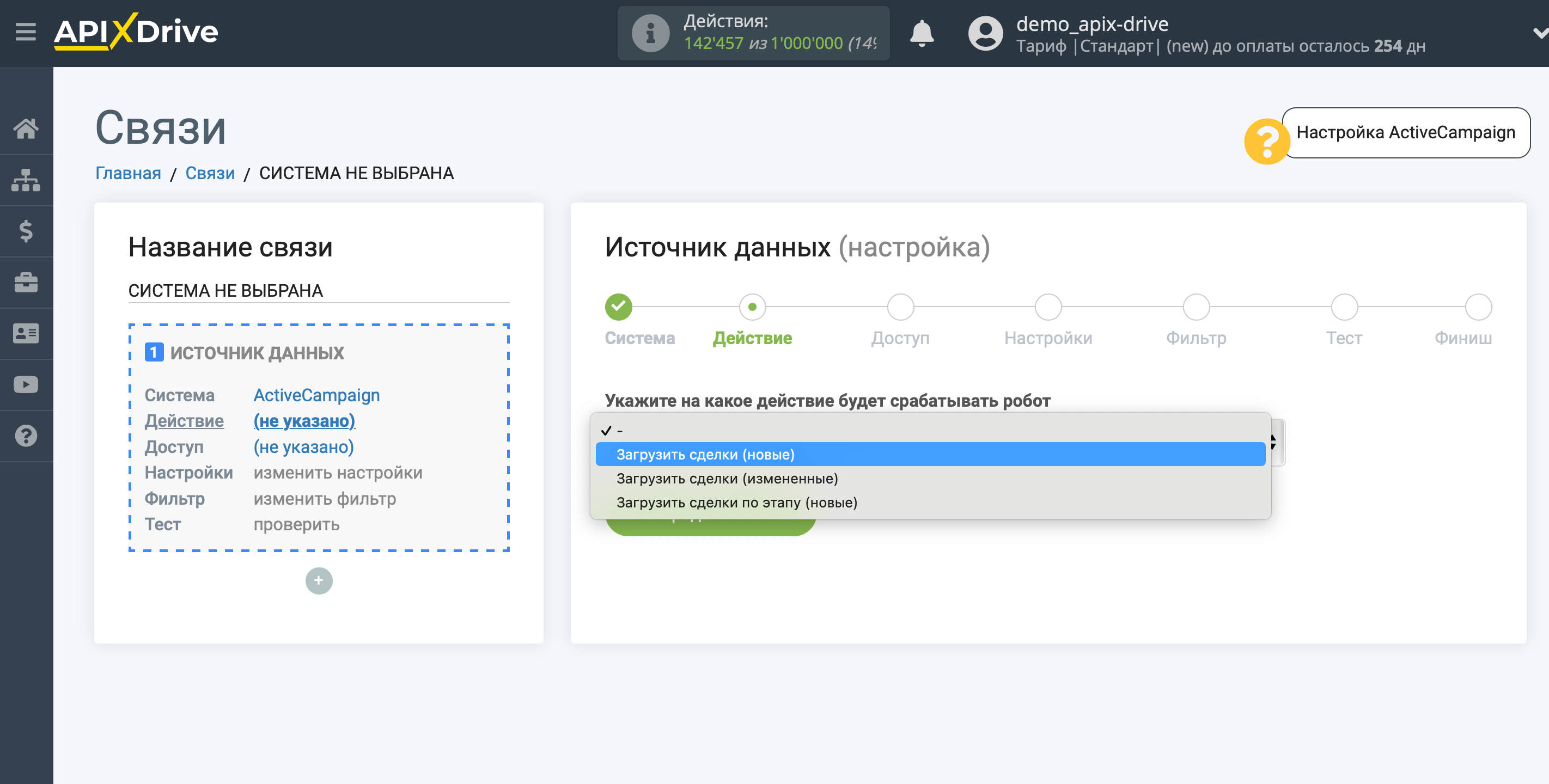Select the Финиш step circle

pos(1478,307)
